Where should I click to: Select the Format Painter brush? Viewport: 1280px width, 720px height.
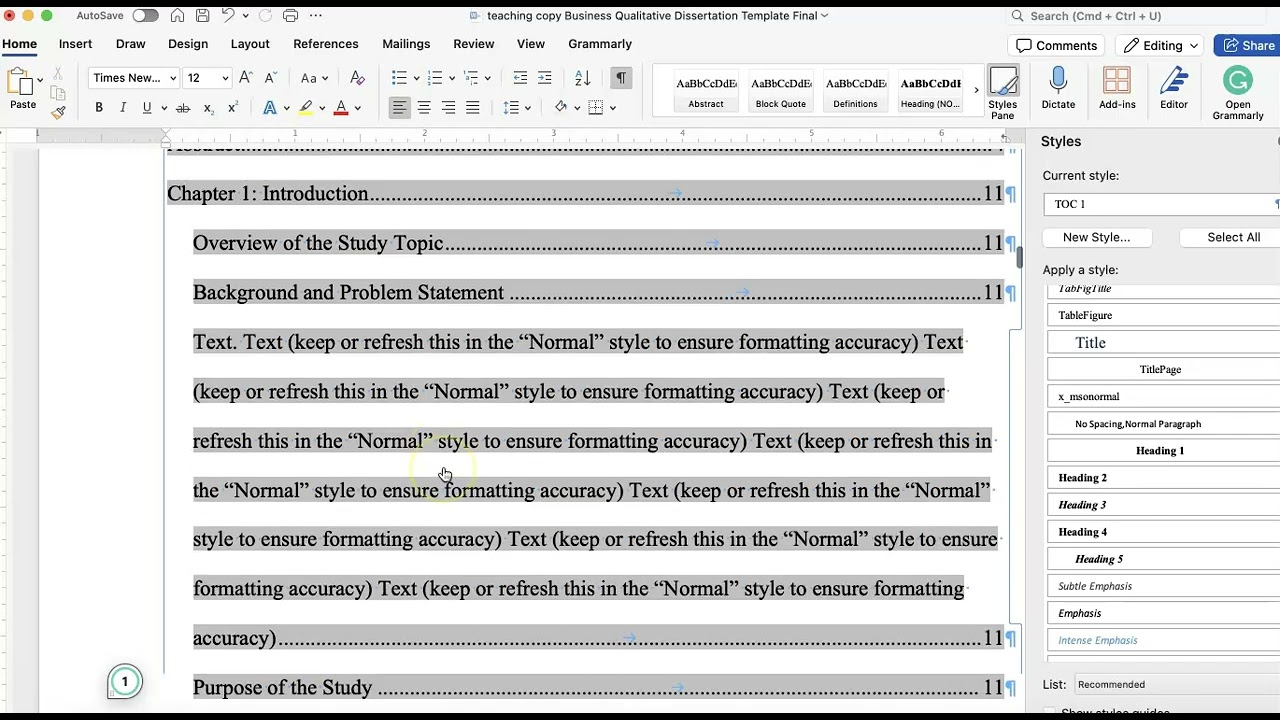[58, 112]
